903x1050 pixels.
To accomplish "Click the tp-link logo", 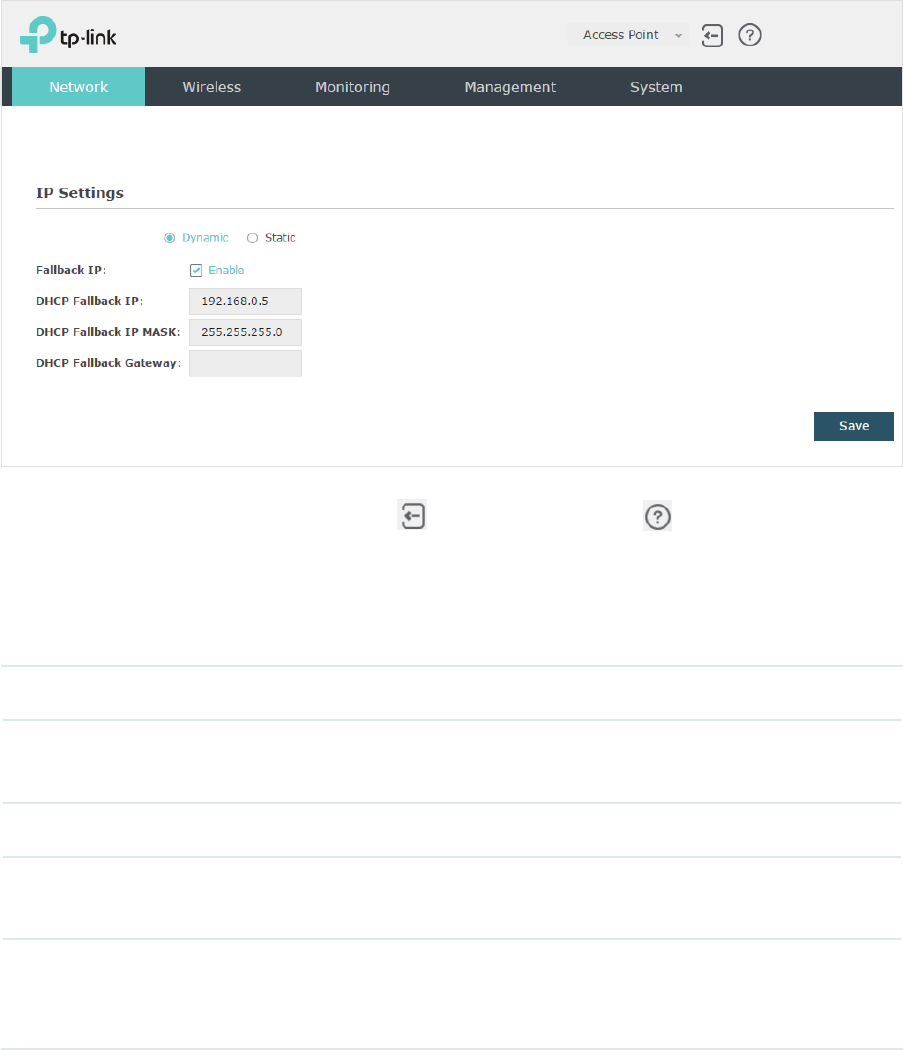I will point(68,35).
